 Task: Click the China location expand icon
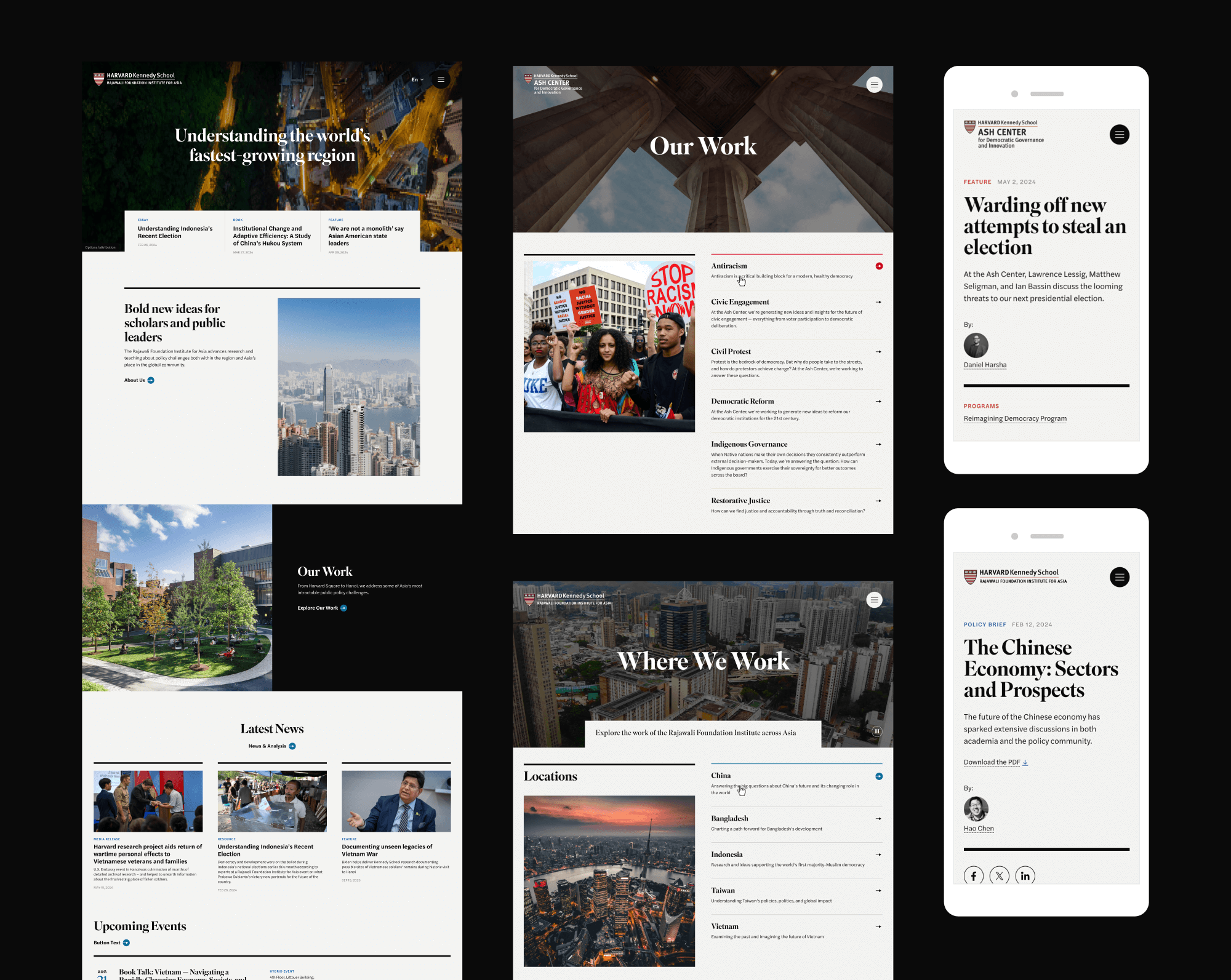[x=879, y=775]
